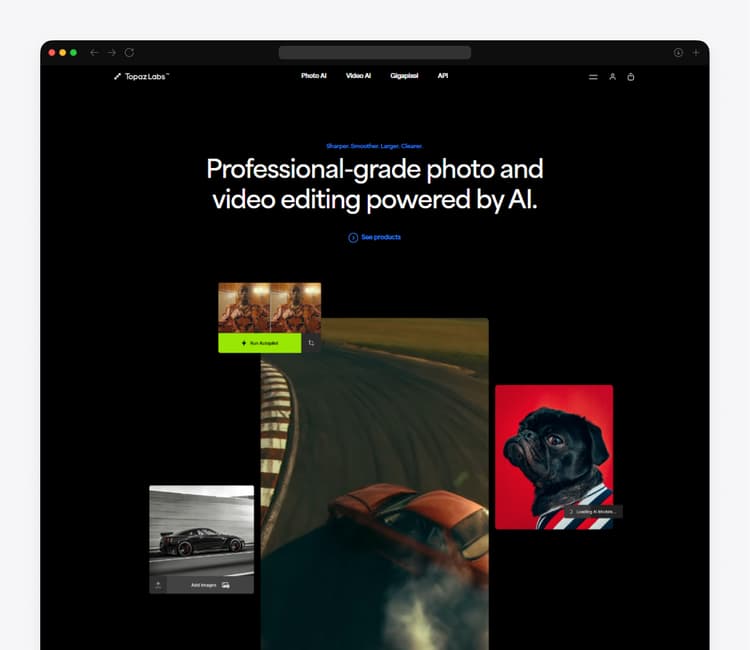Open the Video AI menu item
The height and width of the screenshot is (650, 750).
click(358, 76)
